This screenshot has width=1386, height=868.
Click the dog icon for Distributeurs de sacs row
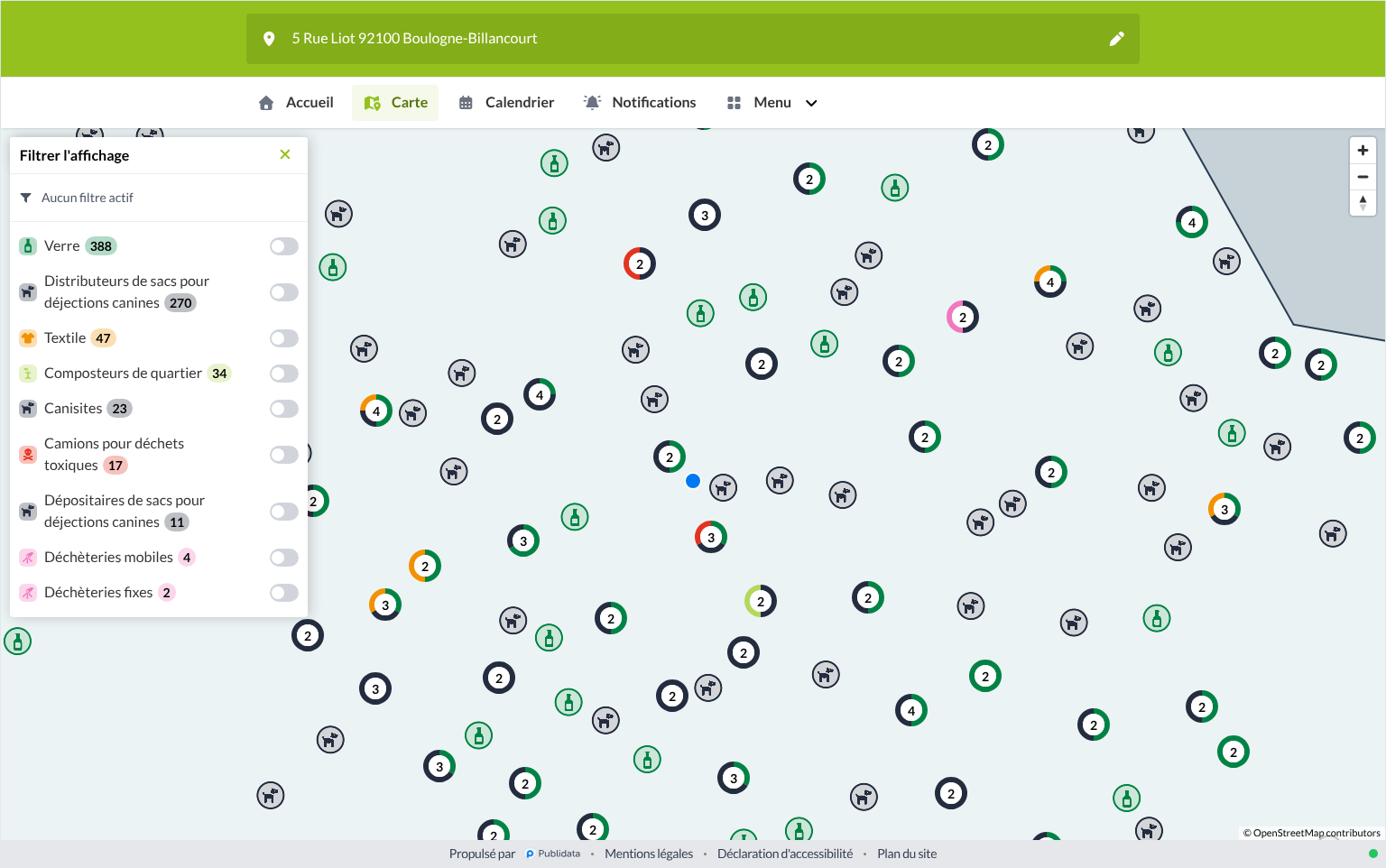click(x=28, y=292)
